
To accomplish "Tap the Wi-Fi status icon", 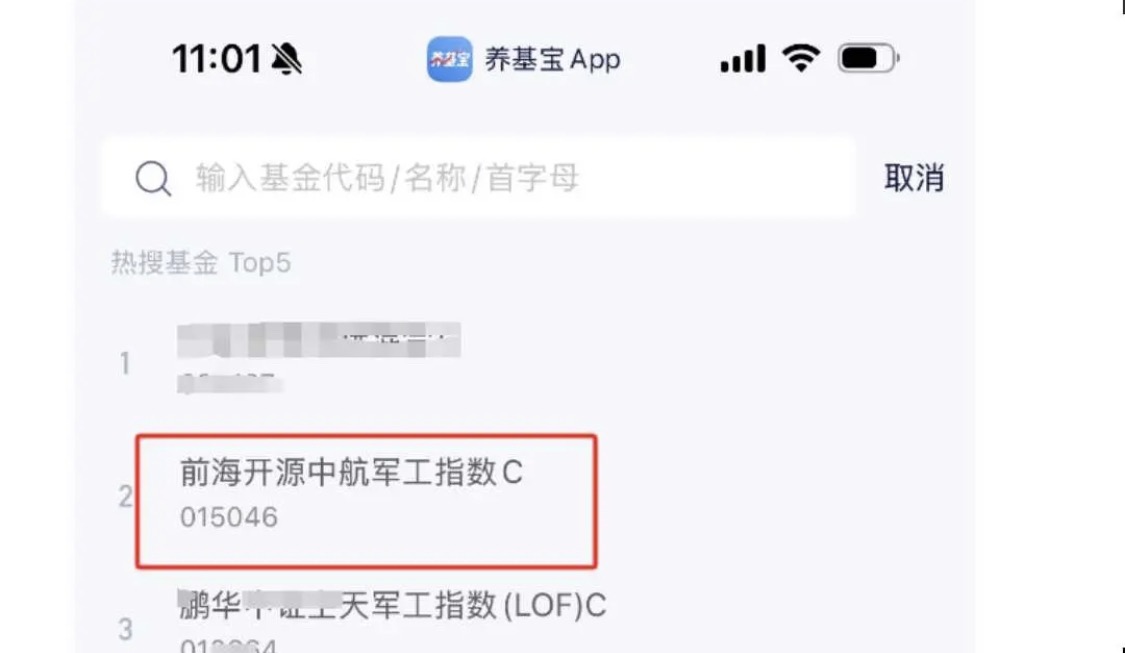I will click(x=801, y=58).
